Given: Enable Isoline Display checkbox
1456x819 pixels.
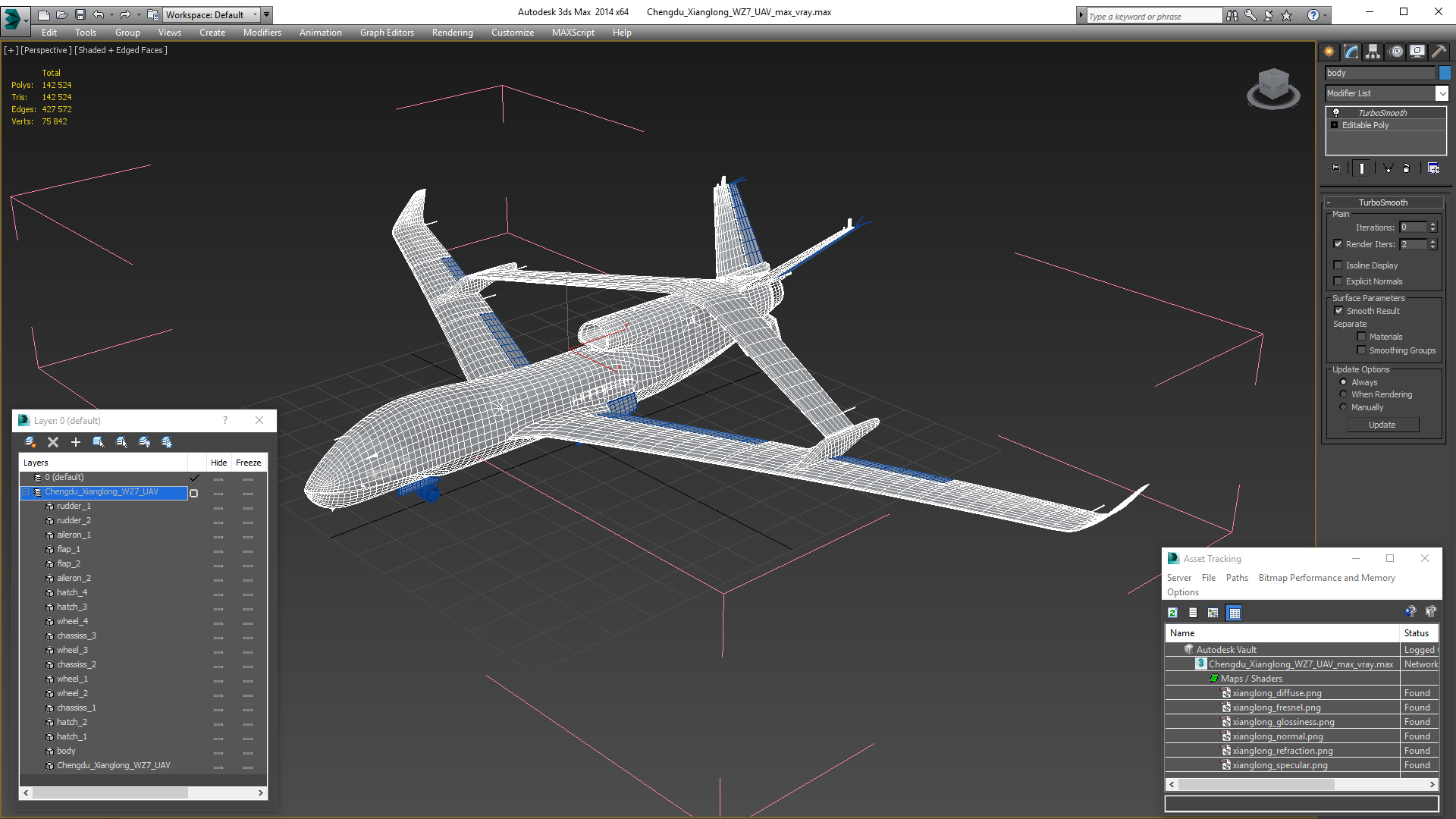Looking at the screenshot, I should coord(1338,265).
